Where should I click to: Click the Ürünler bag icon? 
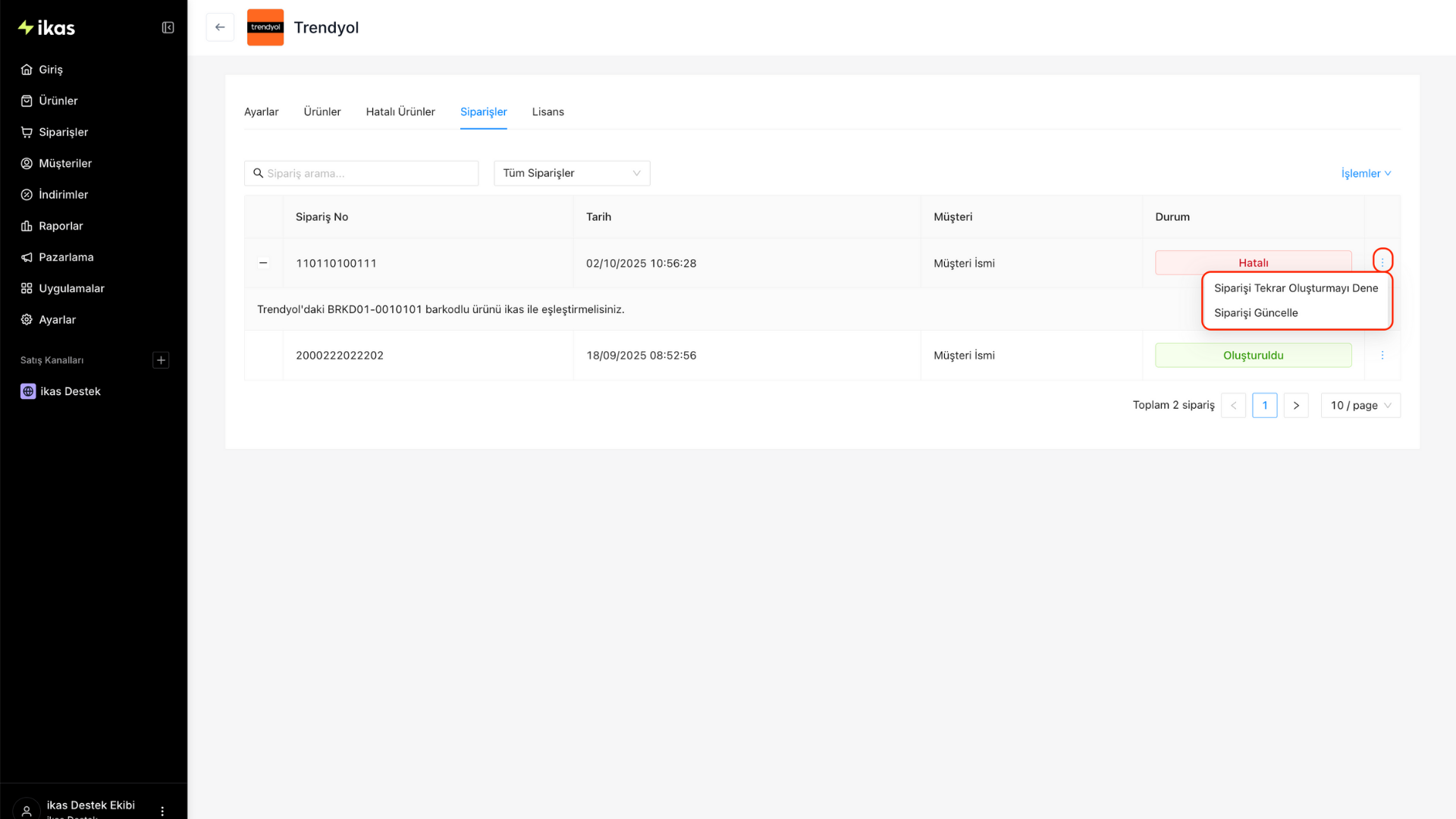click(27, 101)
